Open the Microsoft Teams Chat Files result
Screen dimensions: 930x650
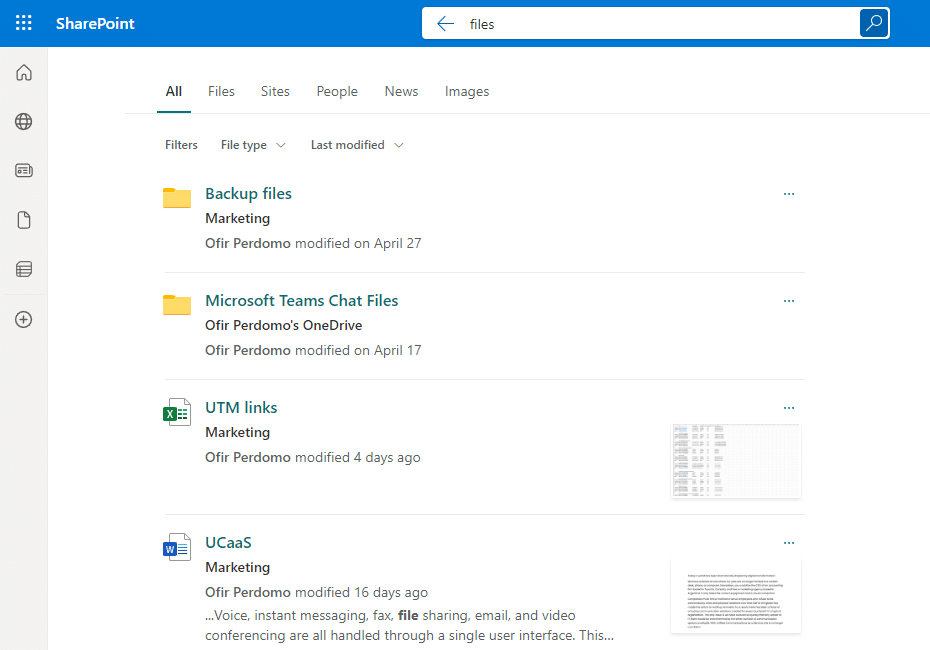(x=301, y=300)
